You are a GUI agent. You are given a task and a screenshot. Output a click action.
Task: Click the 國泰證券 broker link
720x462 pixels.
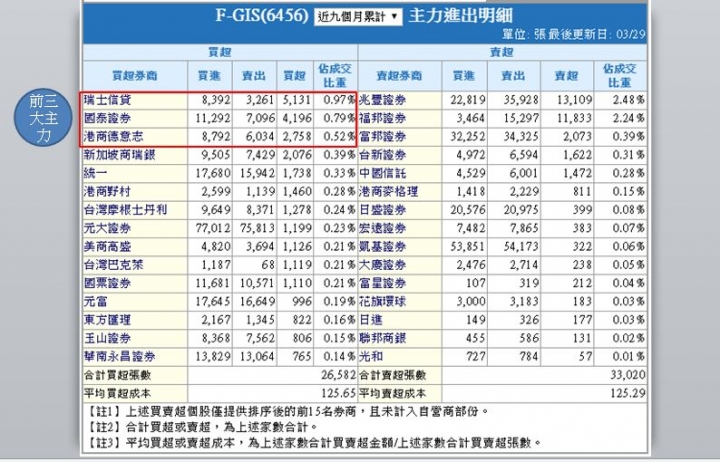pos(107,118)
